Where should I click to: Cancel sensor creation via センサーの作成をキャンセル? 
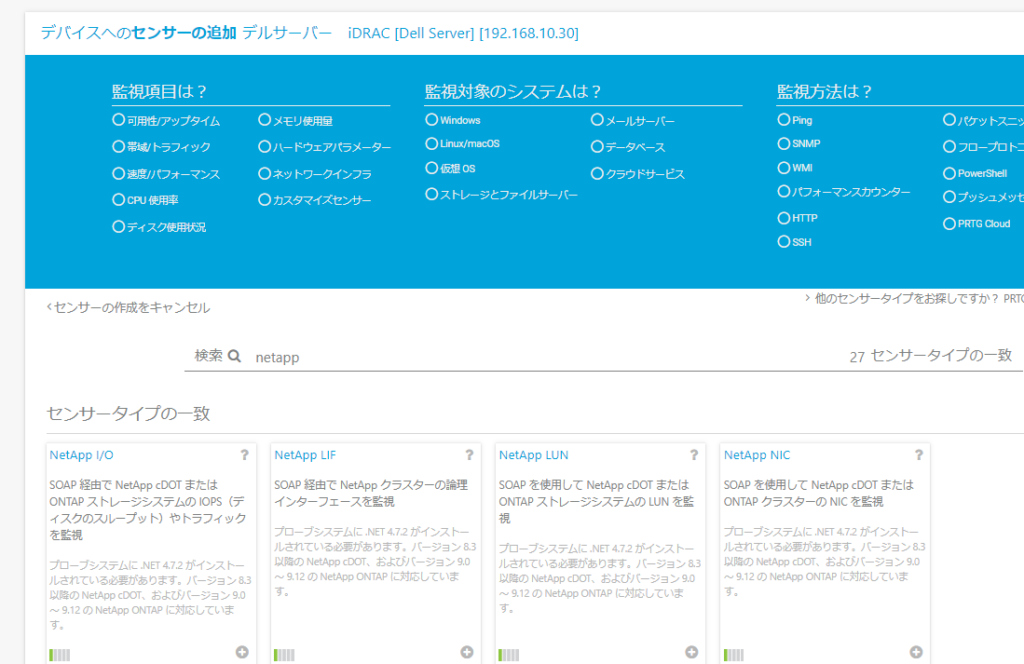[129, 308]
